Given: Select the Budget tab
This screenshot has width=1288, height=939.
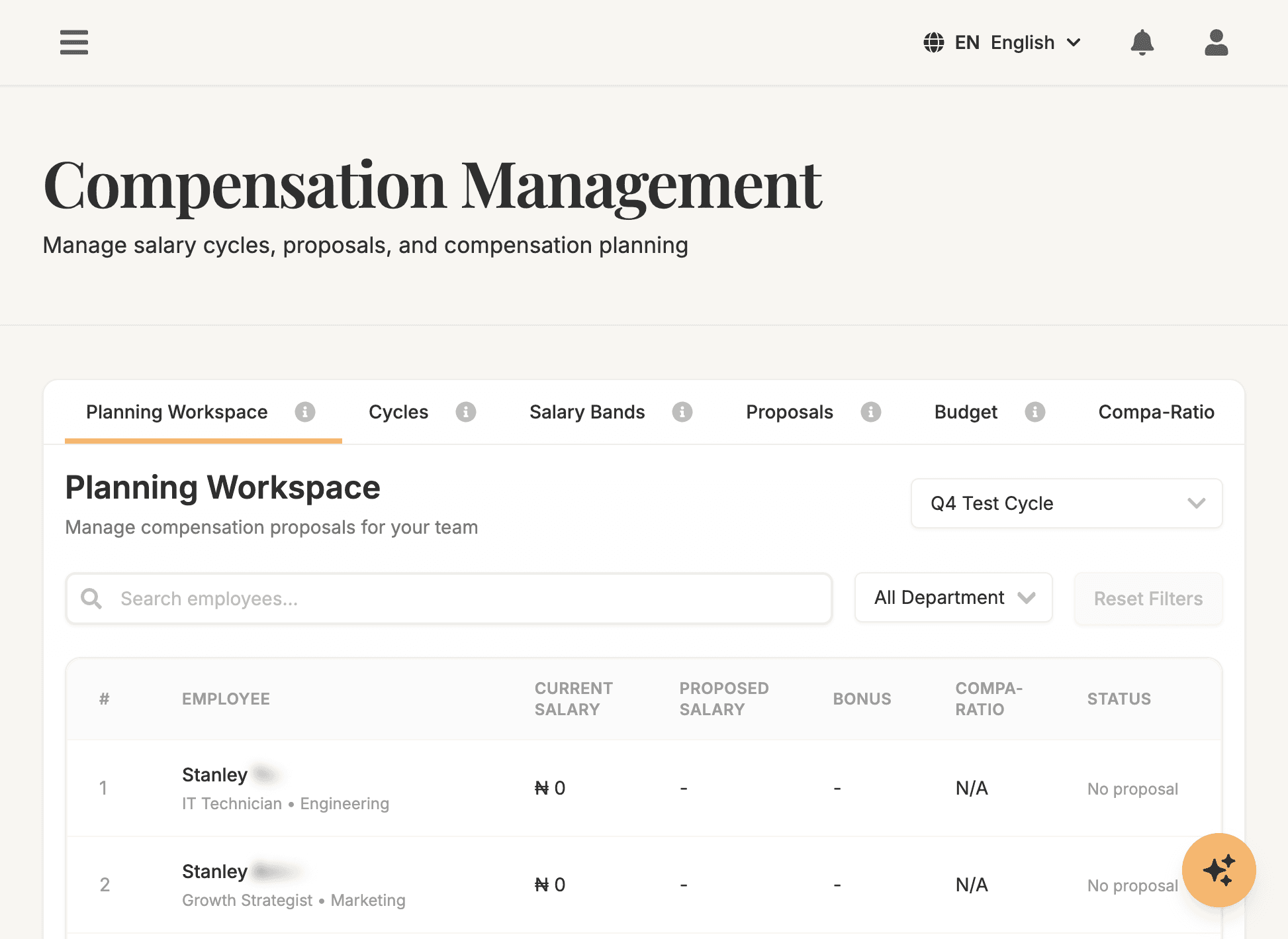Looking at the screenshot, I should click(966, 412).
